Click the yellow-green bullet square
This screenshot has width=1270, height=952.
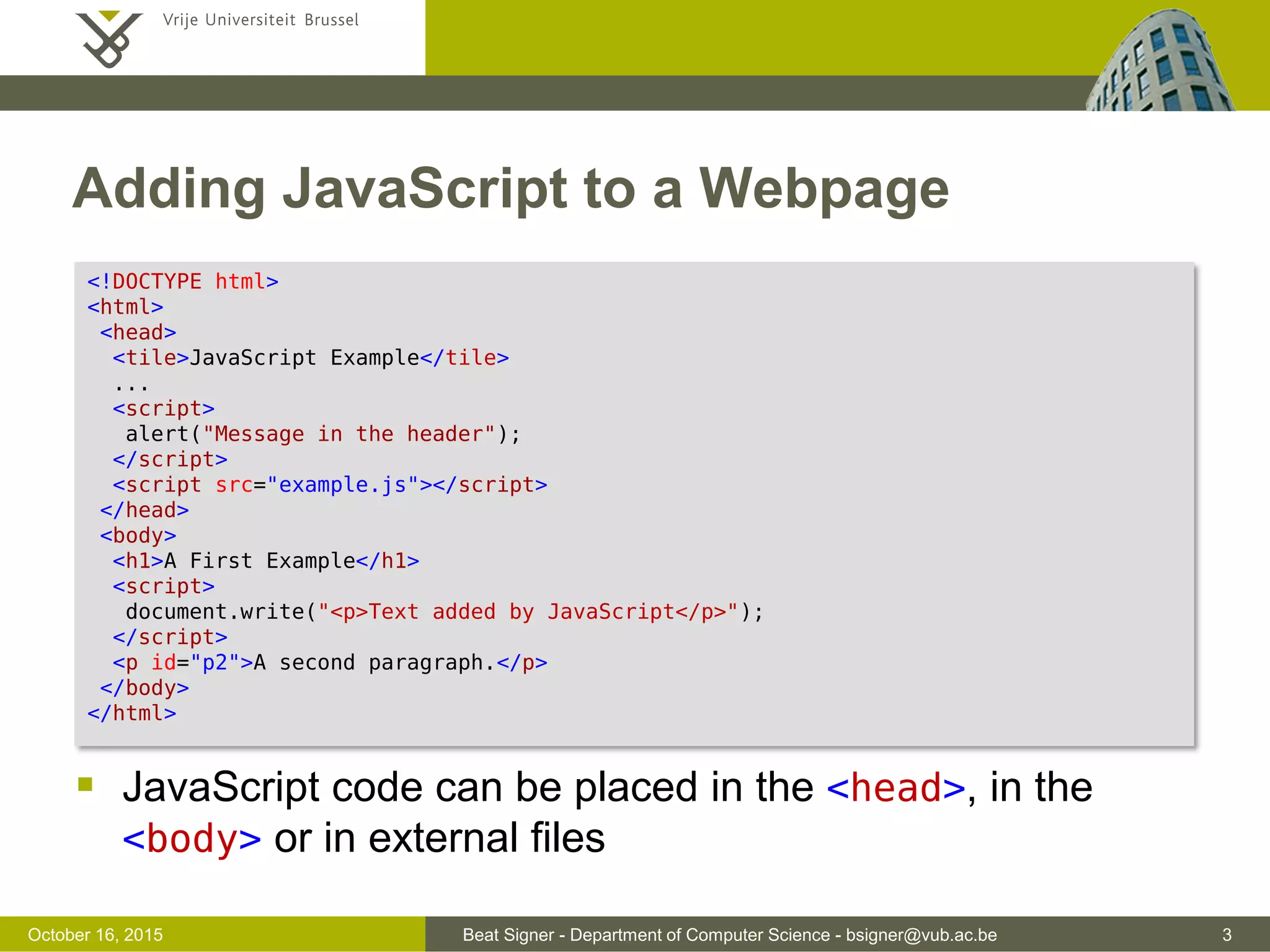point(85,785)
